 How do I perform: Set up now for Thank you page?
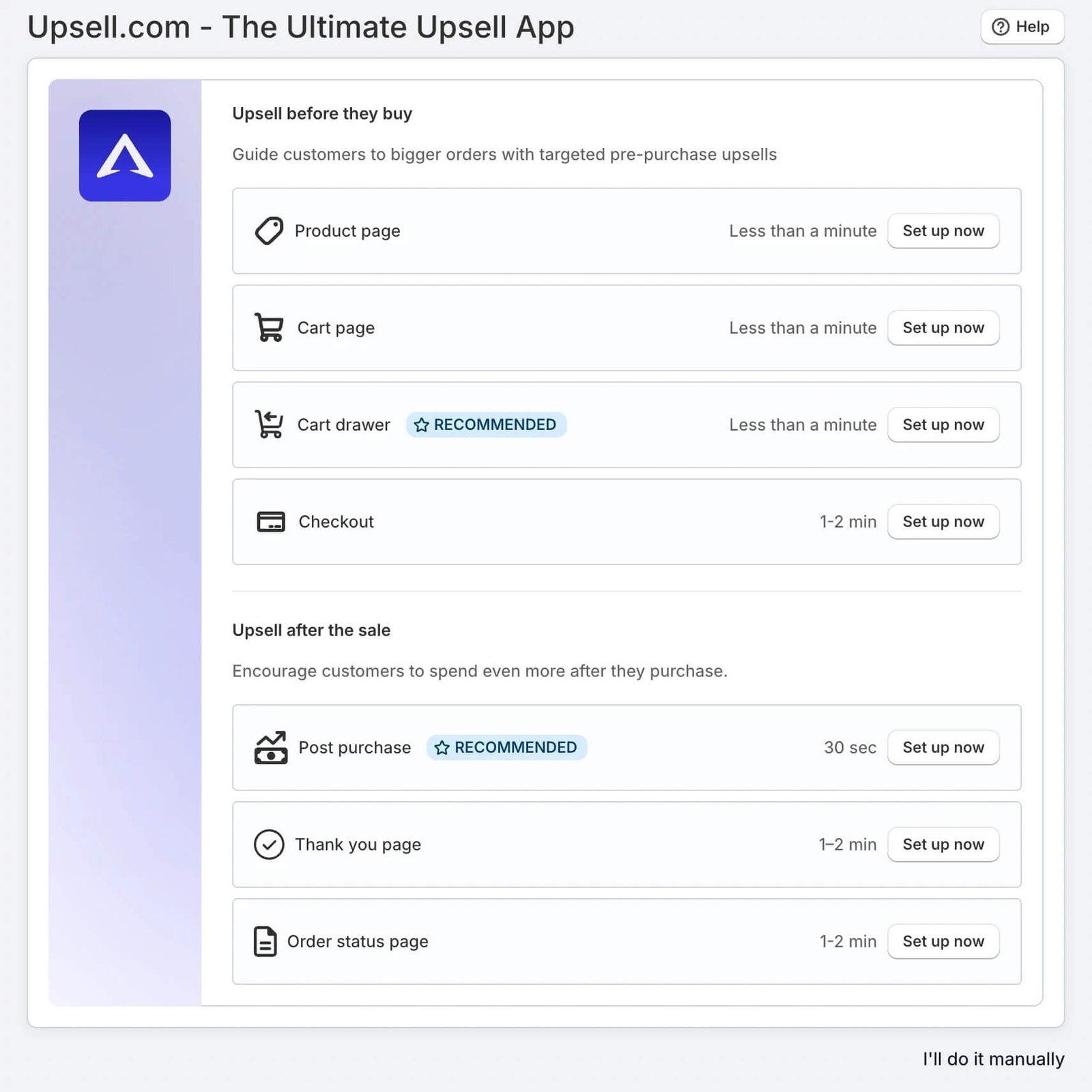click(x=943, y=844)
